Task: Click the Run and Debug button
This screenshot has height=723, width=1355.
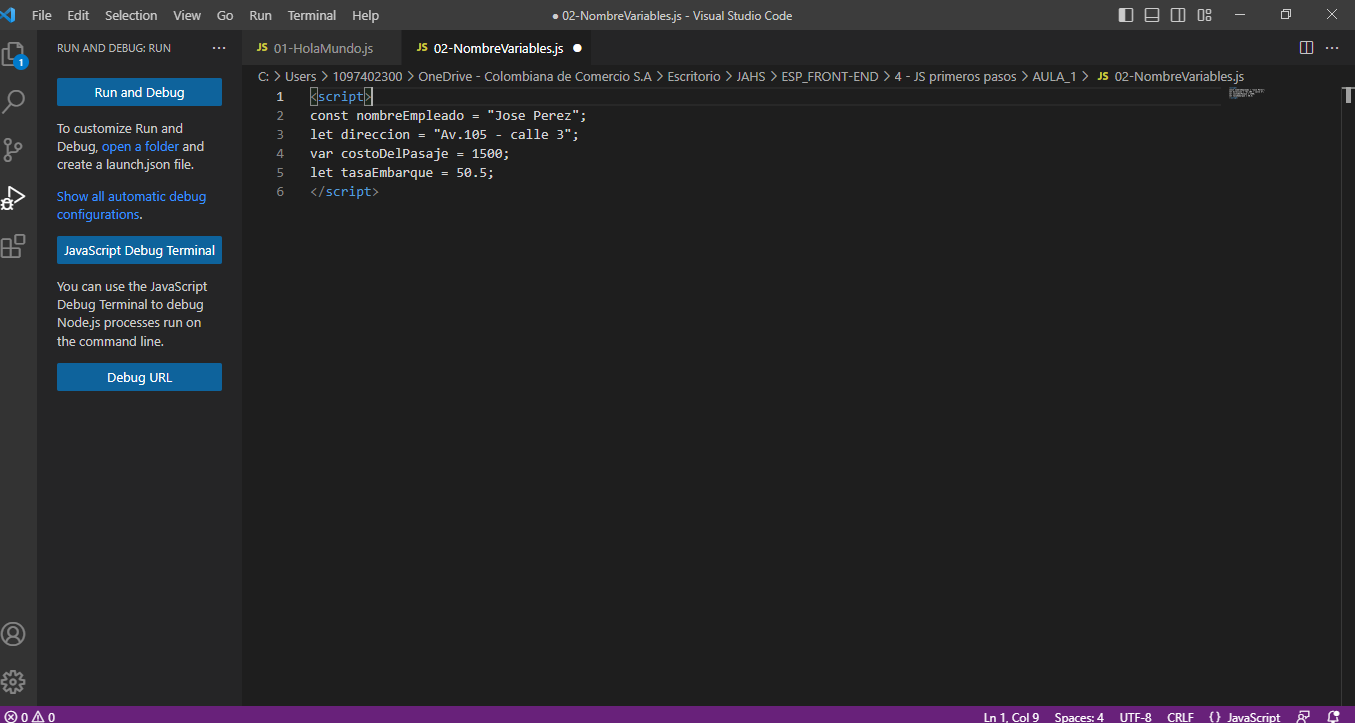Action: pos(139,92)
